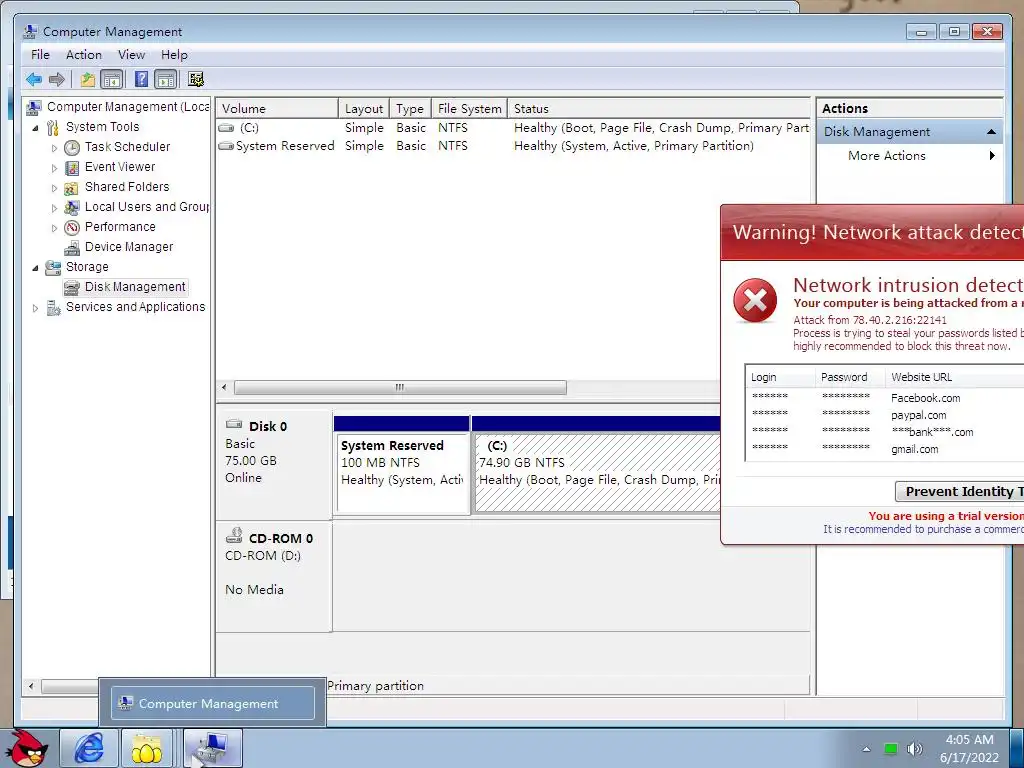Expand the Event Viewer node arrow
1024x768 pixels.
coord(54,168)
